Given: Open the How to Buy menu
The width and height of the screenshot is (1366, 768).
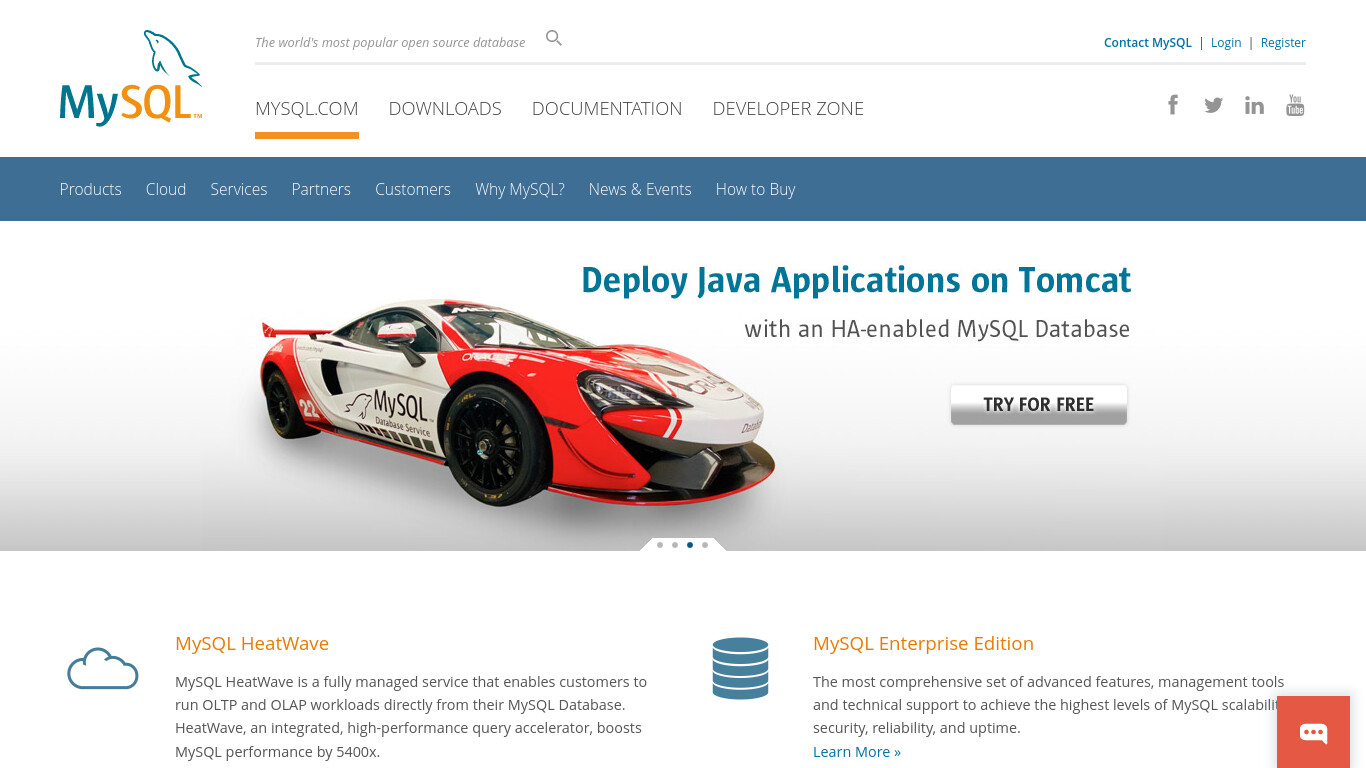Looking at the screenshot, I should 756,189.
